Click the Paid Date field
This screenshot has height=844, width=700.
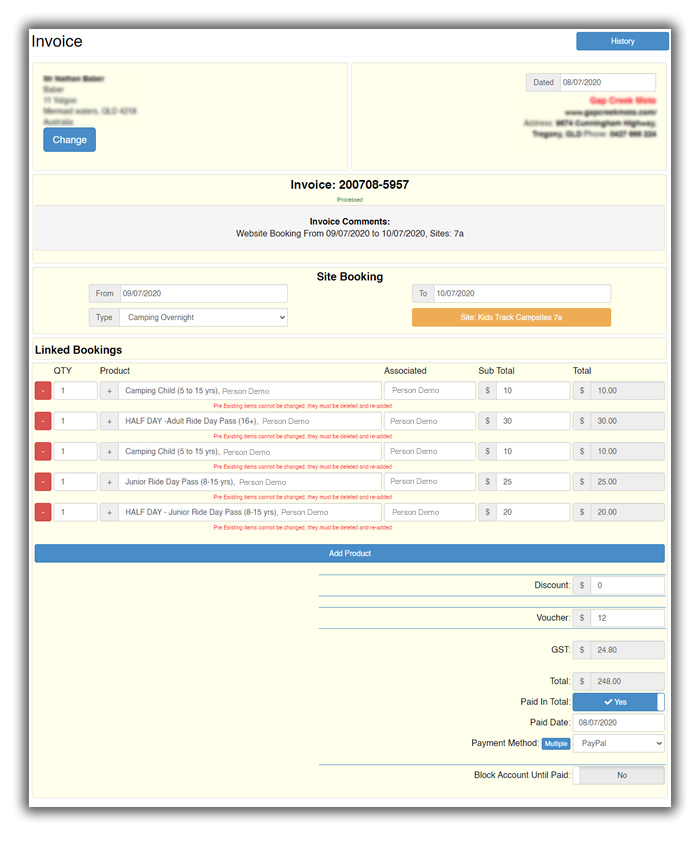tap(619, 722)
